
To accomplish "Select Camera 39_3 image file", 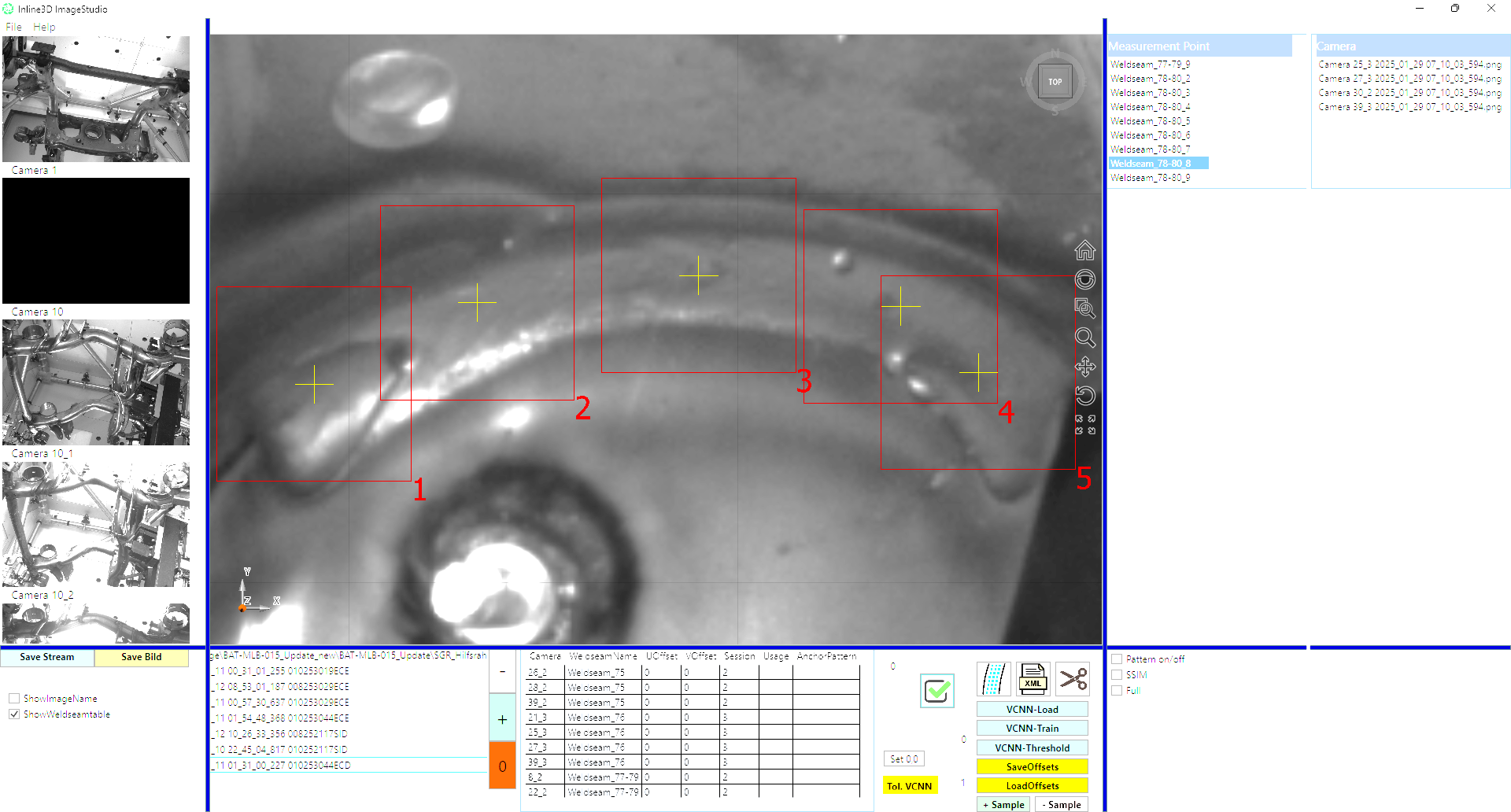I will (x=1409, y=107).
